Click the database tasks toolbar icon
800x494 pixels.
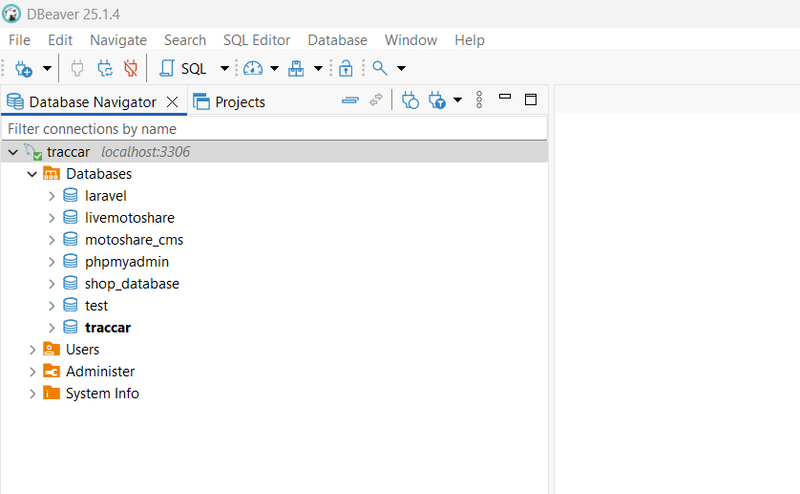(296, 68)
